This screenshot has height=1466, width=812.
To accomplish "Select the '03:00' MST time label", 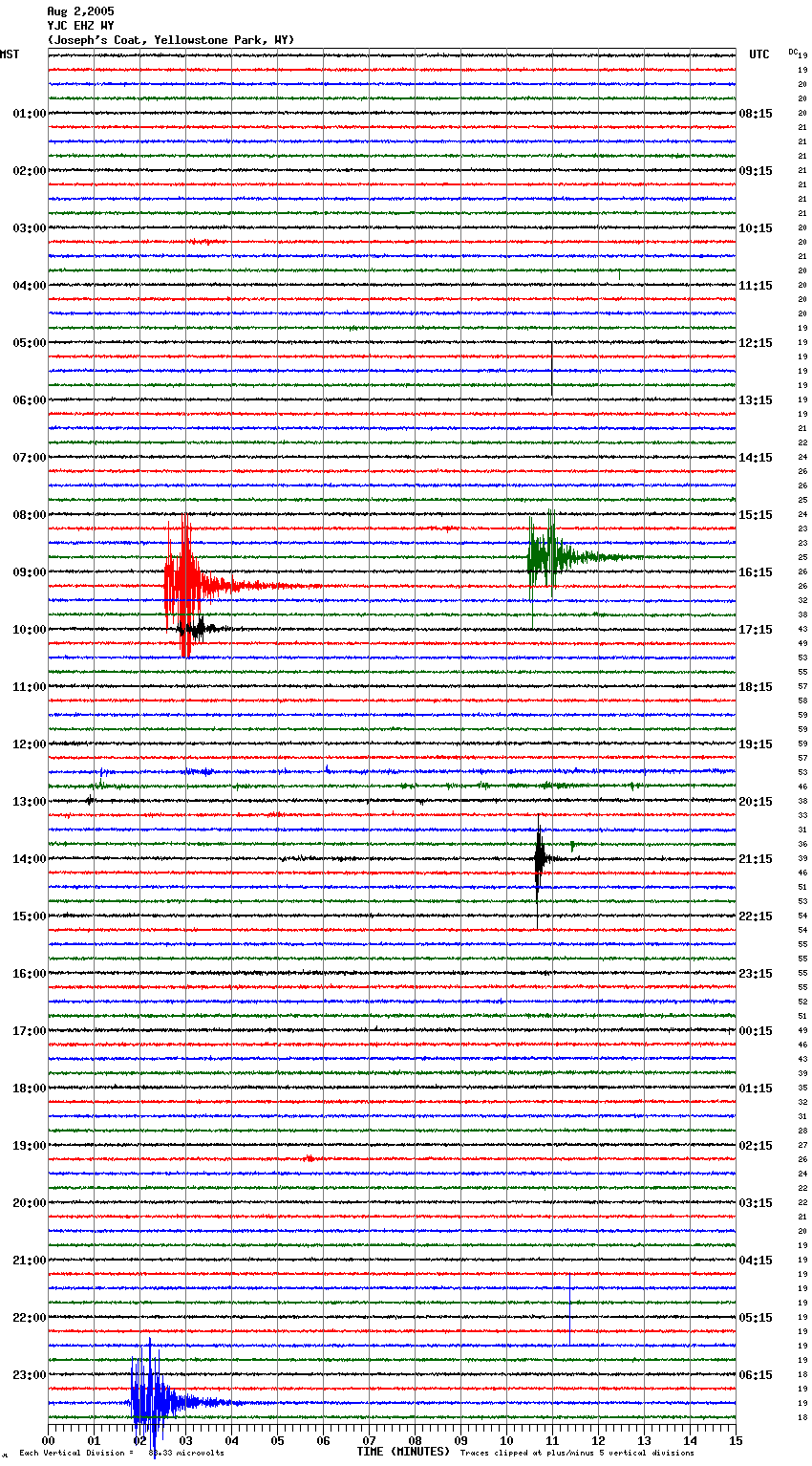I will 30,228.
